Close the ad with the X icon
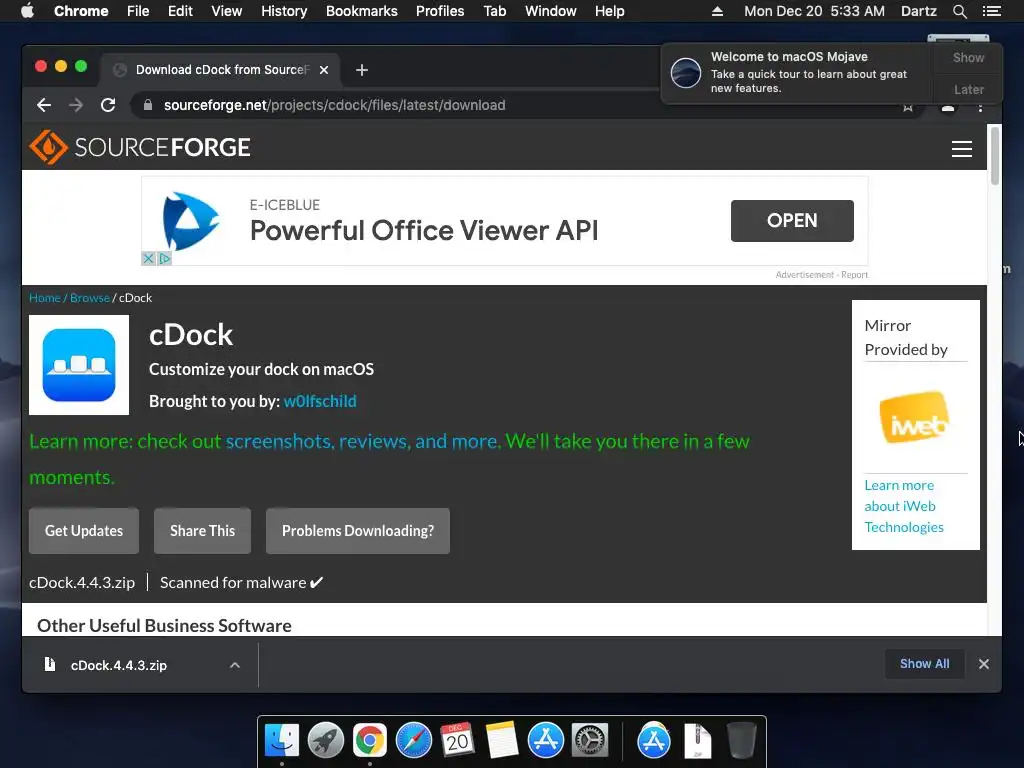This screenshot has width=1024, height=768. [148, 259]
